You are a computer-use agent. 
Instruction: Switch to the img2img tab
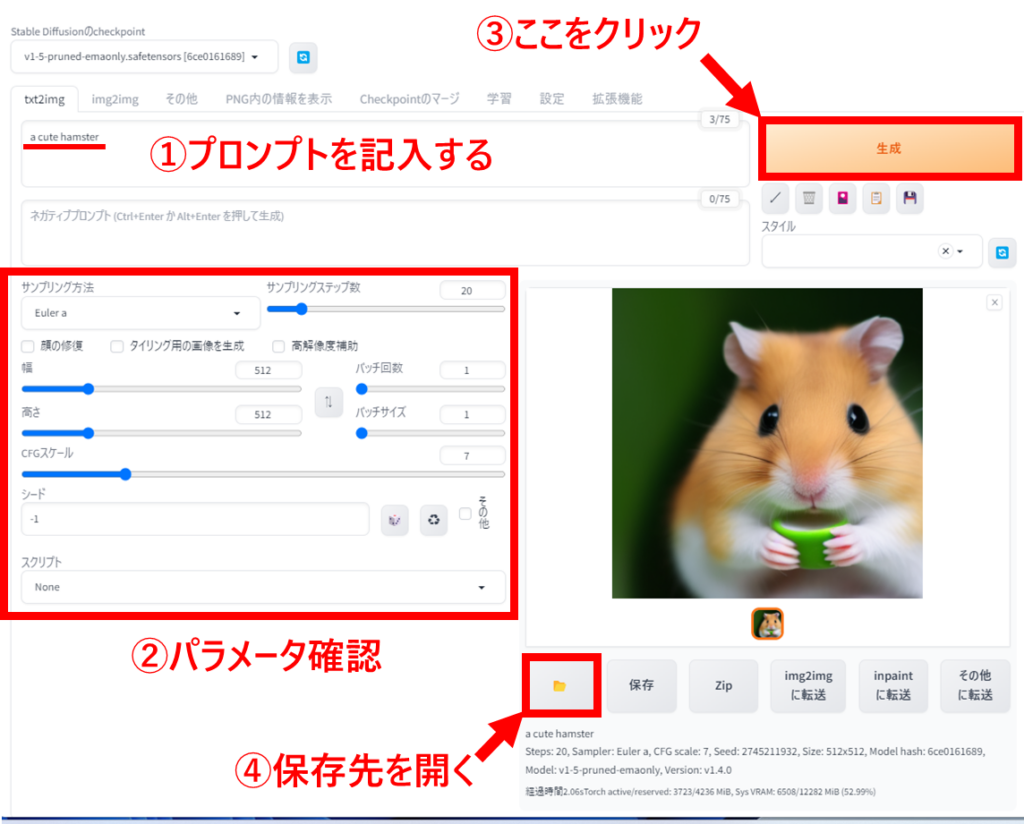pyautogui.click(x=115, y=99)
